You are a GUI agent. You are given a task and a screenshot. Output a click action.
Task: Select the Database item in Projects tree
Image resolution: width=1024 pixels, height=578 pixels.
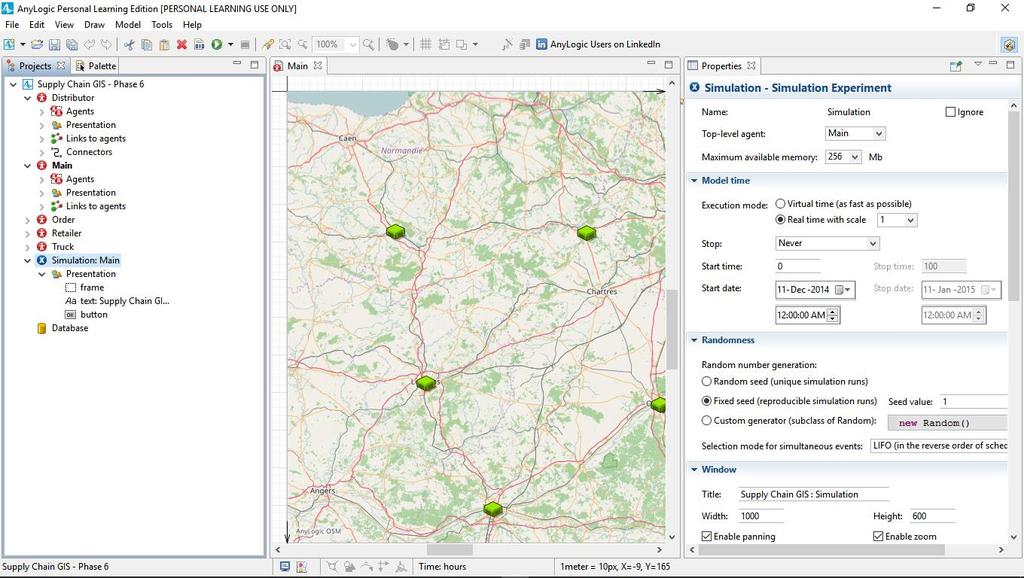(69, 329)
